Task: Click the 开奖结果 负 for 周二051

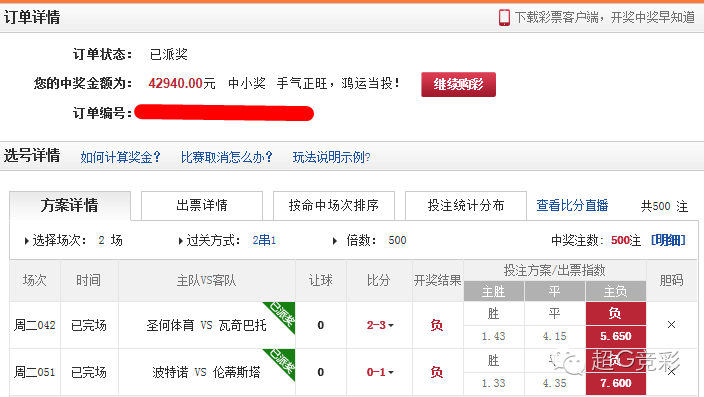Action: click(x=436, y=372)
